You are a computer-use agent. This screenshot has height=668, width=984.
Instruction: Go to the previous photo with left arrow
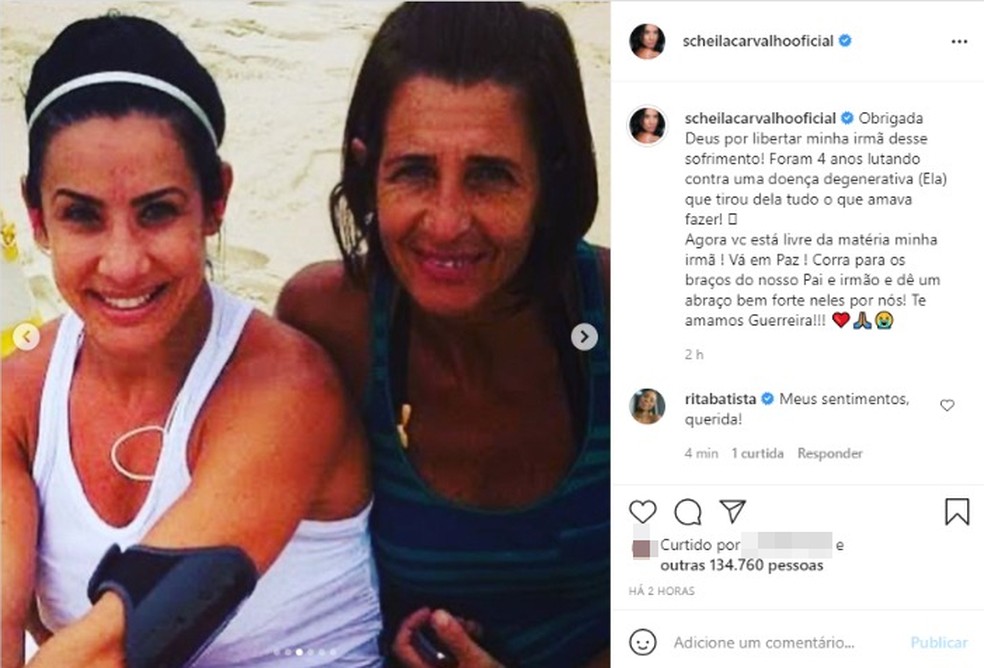click(x=26, y=337)
